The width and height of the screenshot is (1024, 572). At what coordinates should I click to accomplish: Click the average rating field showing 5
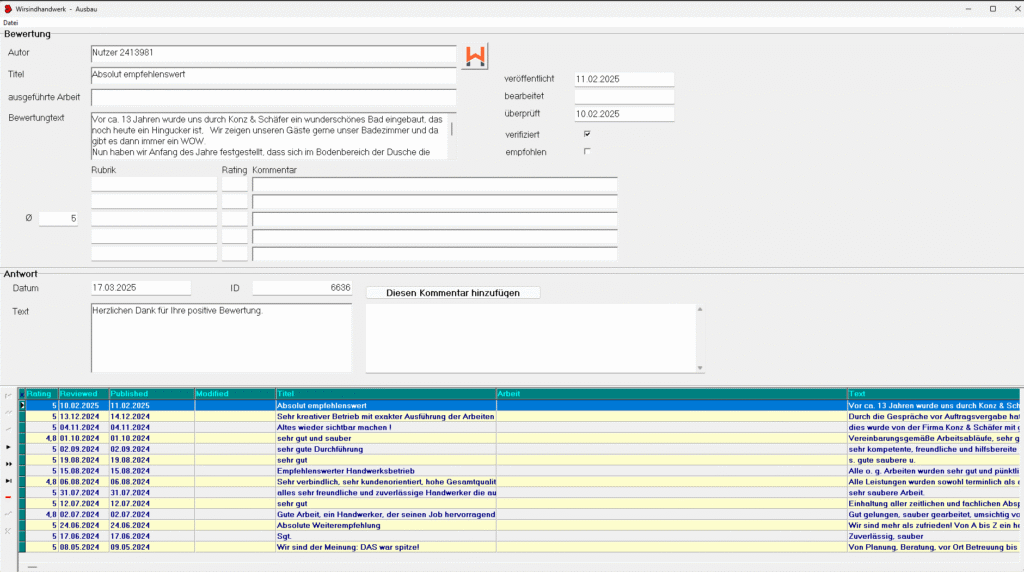coord(59,219)
